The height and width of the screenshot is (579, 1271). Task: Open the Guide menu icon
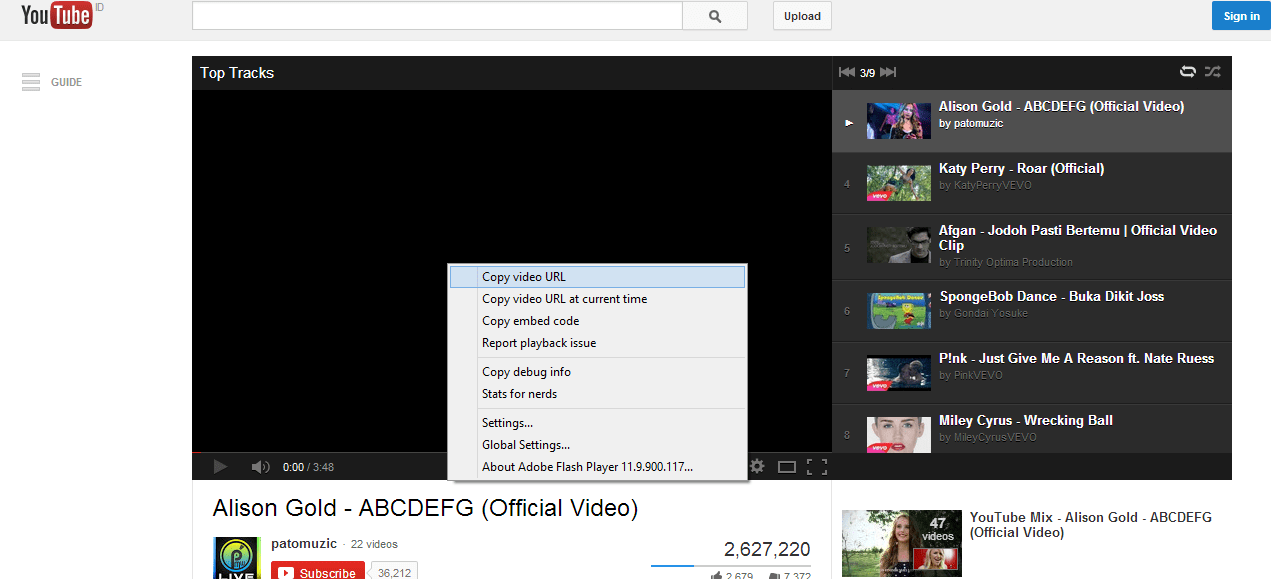31,82
